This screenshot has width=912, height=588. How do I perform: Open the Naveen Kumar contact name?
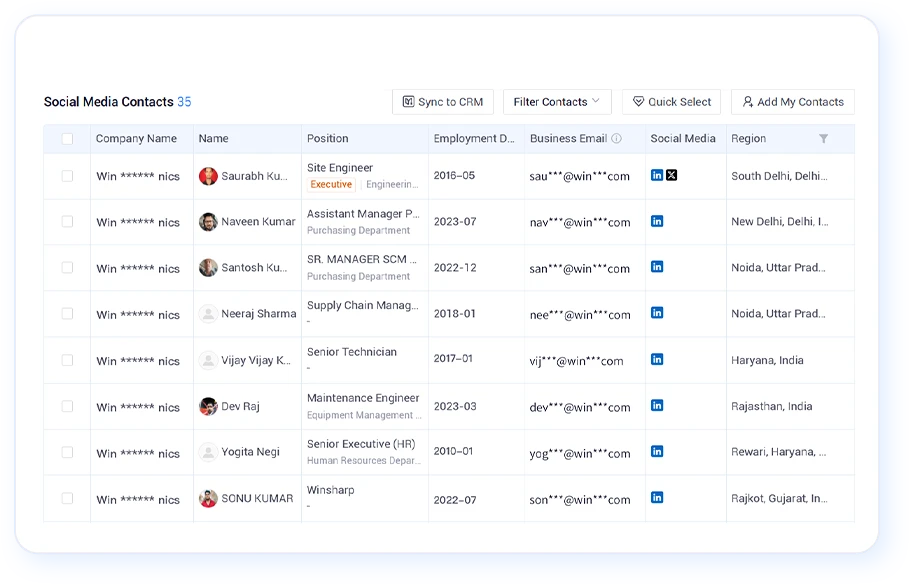tap(258, 222)
